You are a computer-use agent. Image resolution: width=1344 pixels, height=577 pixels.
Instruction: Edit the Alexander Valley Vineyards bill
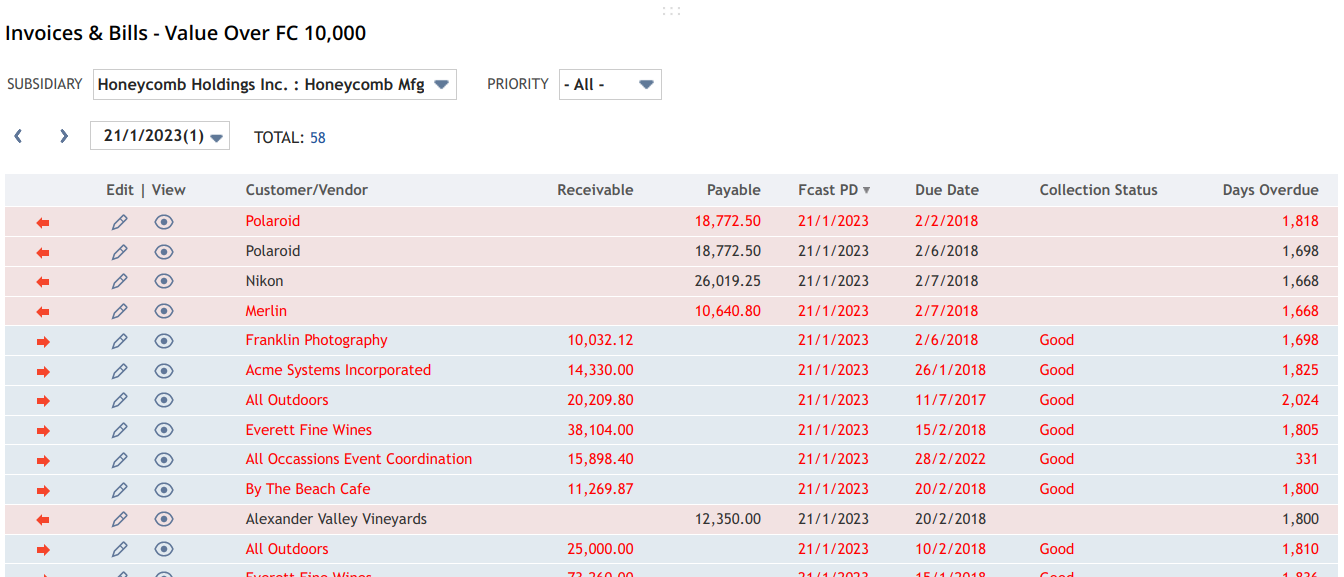pyautogui.click(x=120, y=520)
